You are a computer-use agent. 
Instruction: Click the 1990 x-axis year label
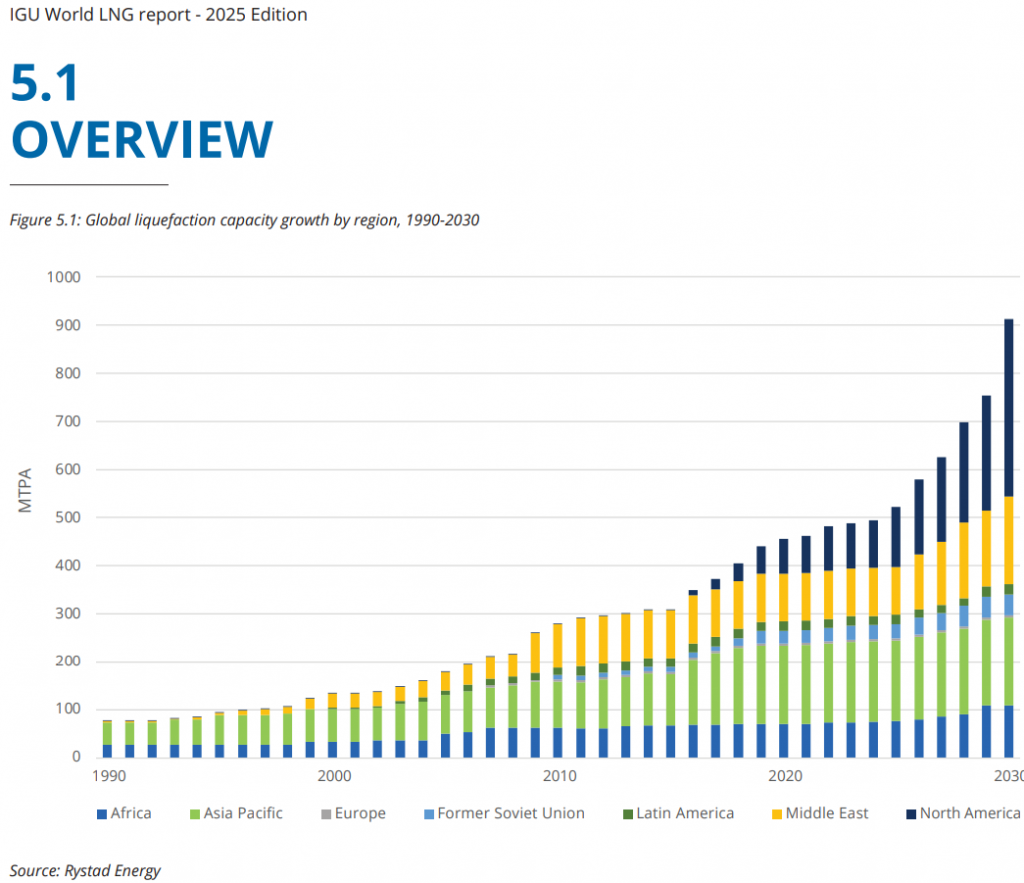pyautogui.click(x=107, y=776)
